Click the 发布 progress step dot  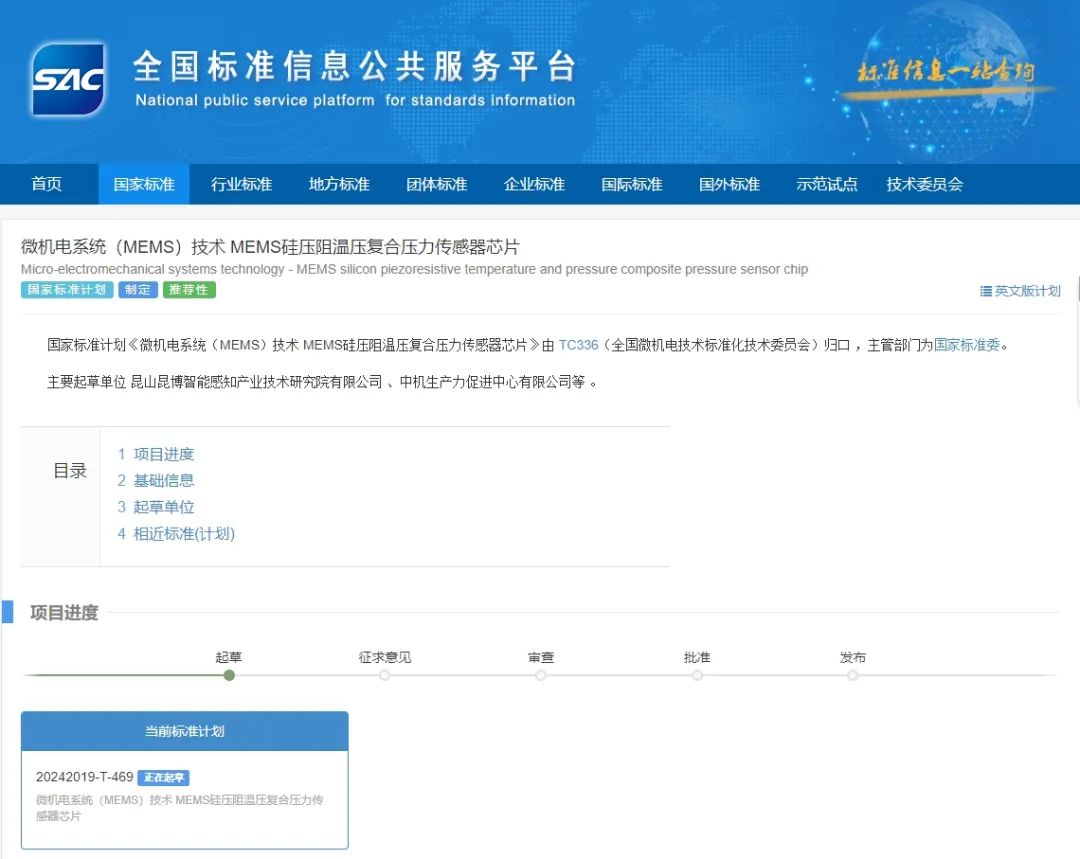coord(853,675)
